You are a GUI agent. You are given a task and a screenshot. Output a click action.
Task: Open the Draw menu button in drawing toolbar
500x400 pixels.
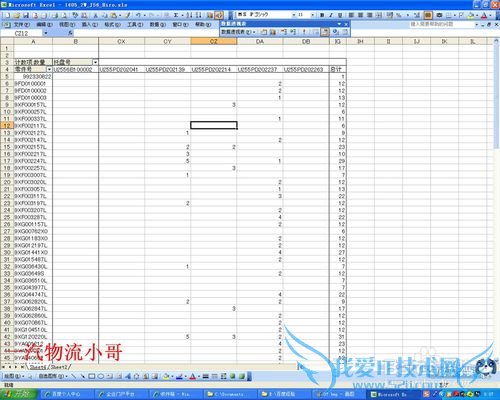13,376
